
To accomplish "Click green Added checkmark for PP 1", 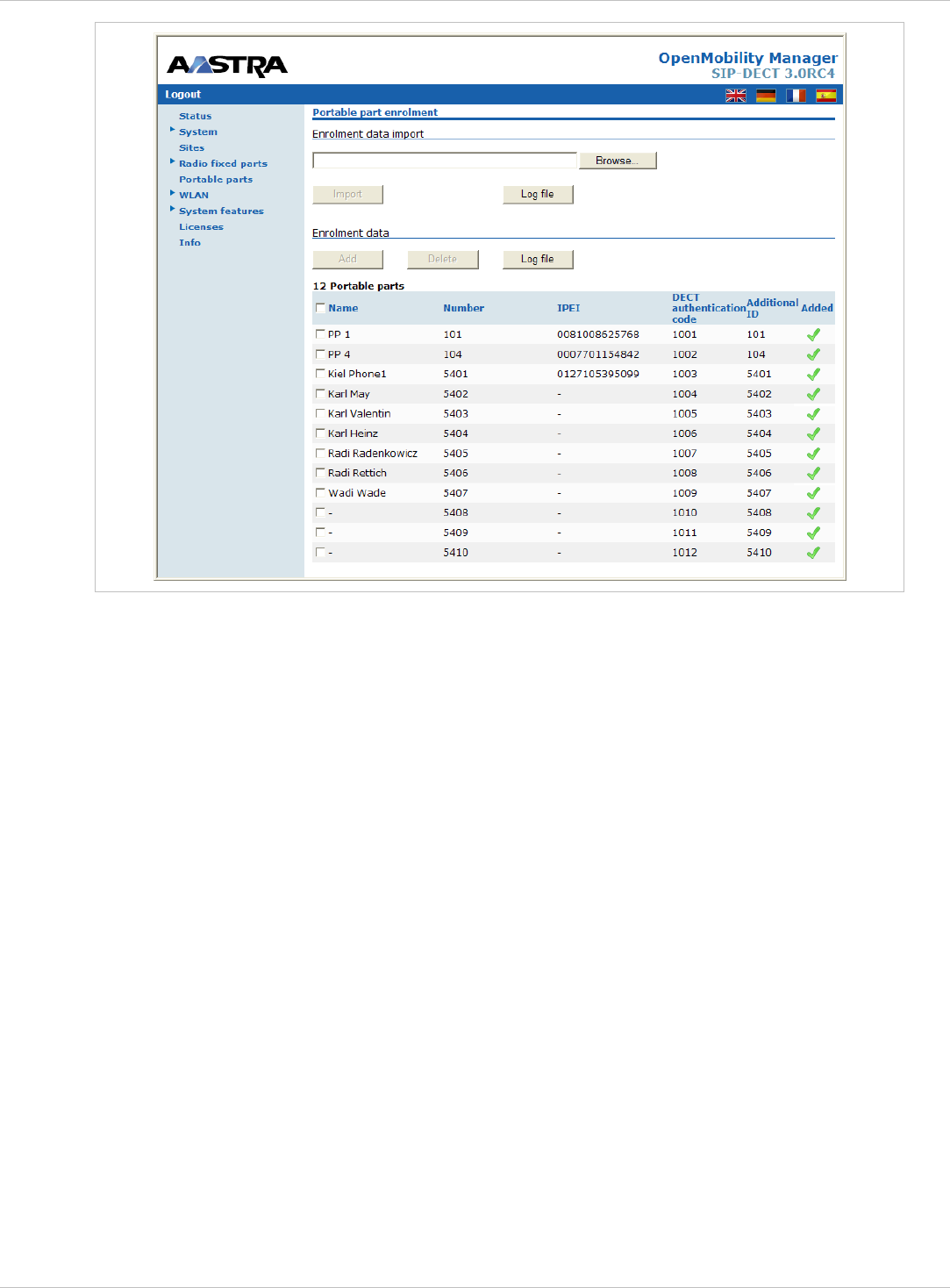I will [813, 334].
